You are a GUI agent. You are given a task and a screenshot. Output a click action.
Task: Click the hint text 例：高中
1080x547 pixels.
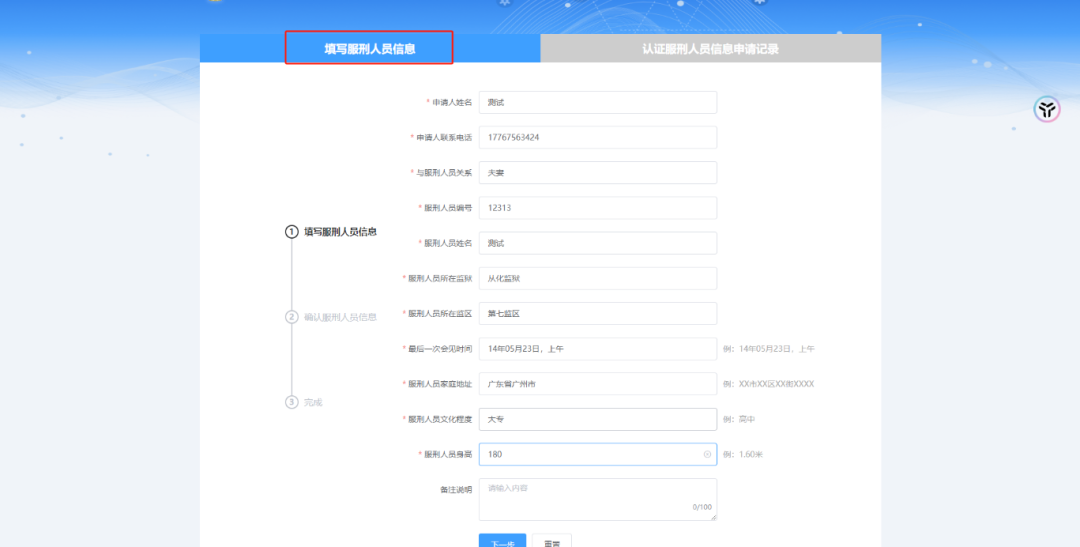tap(739, 420)
